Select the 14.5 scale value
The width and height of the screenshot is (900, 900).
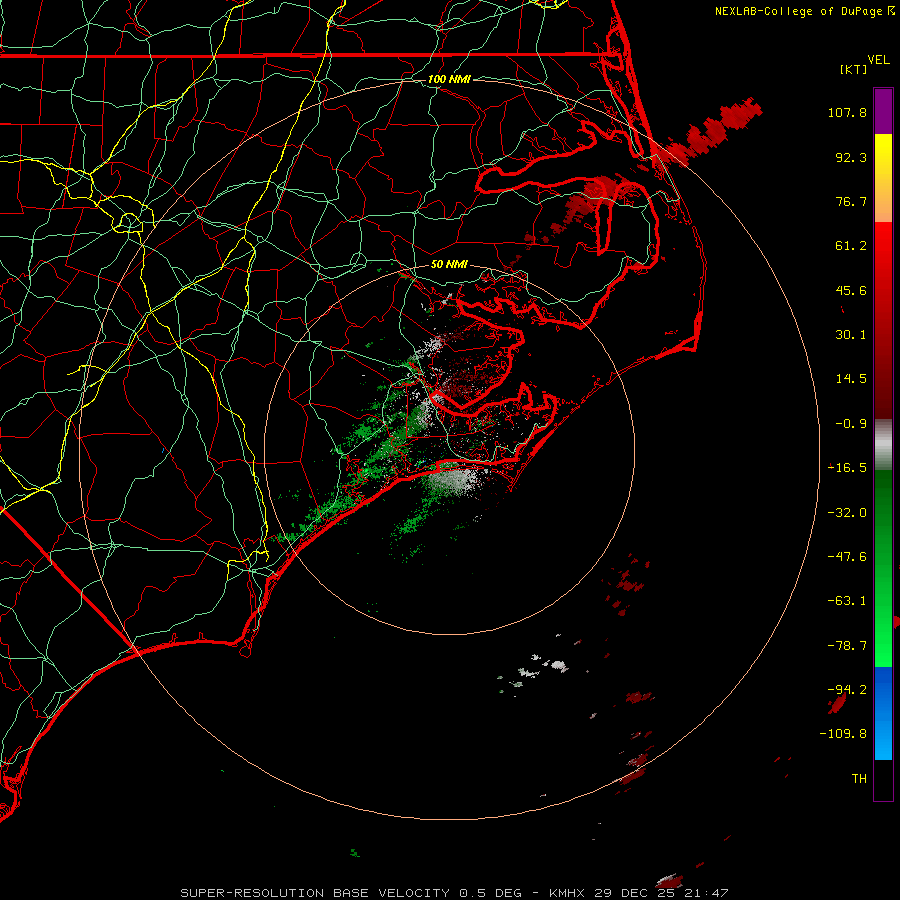pyautogui.click(x=851, y=379)
